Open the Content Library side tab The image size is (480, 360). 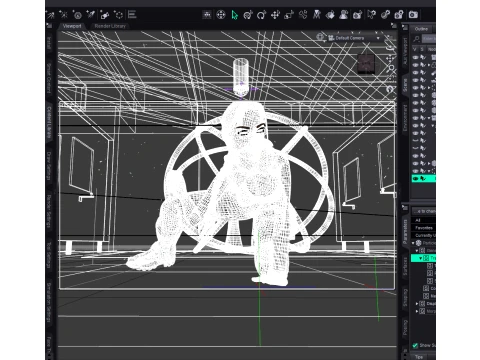(49, 123)
